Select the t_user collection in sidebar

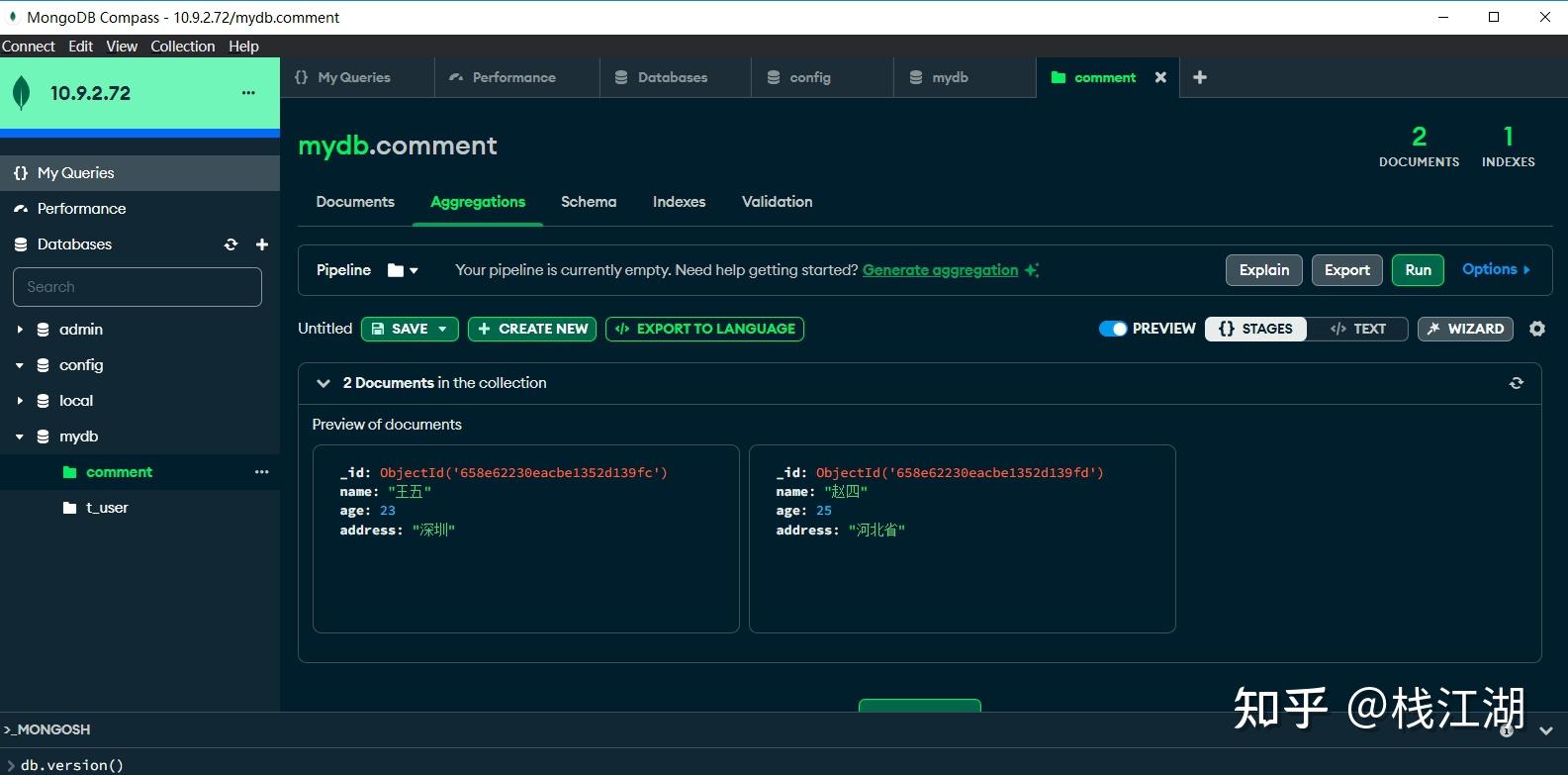pyautogui.click(x=107, y=508)
